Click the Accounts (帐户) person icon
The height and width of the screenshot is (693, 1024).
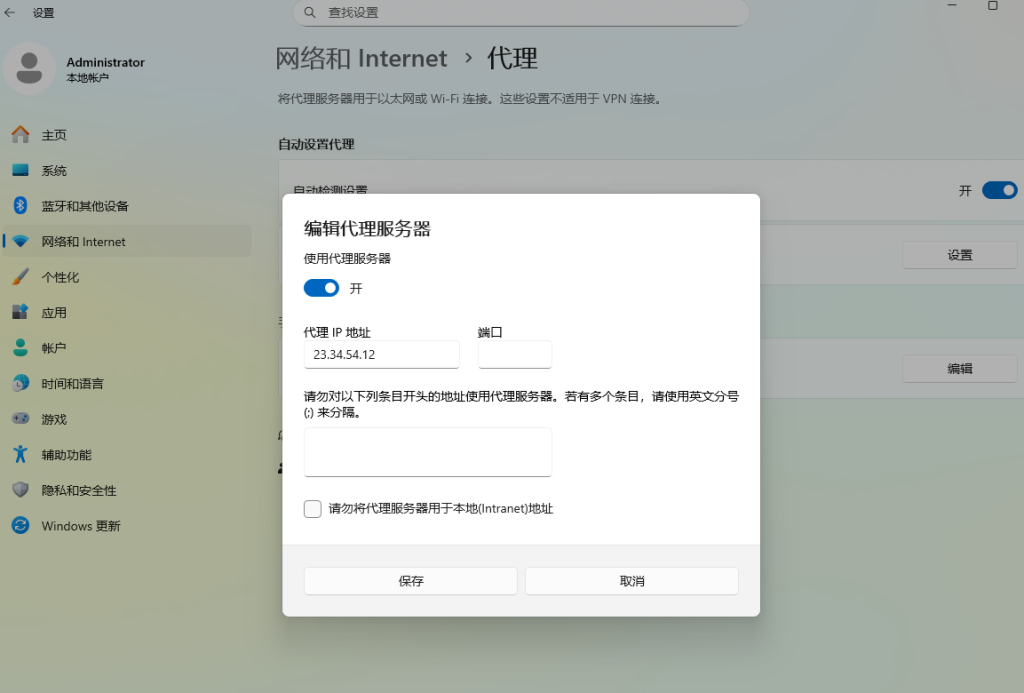pos(20,348)
